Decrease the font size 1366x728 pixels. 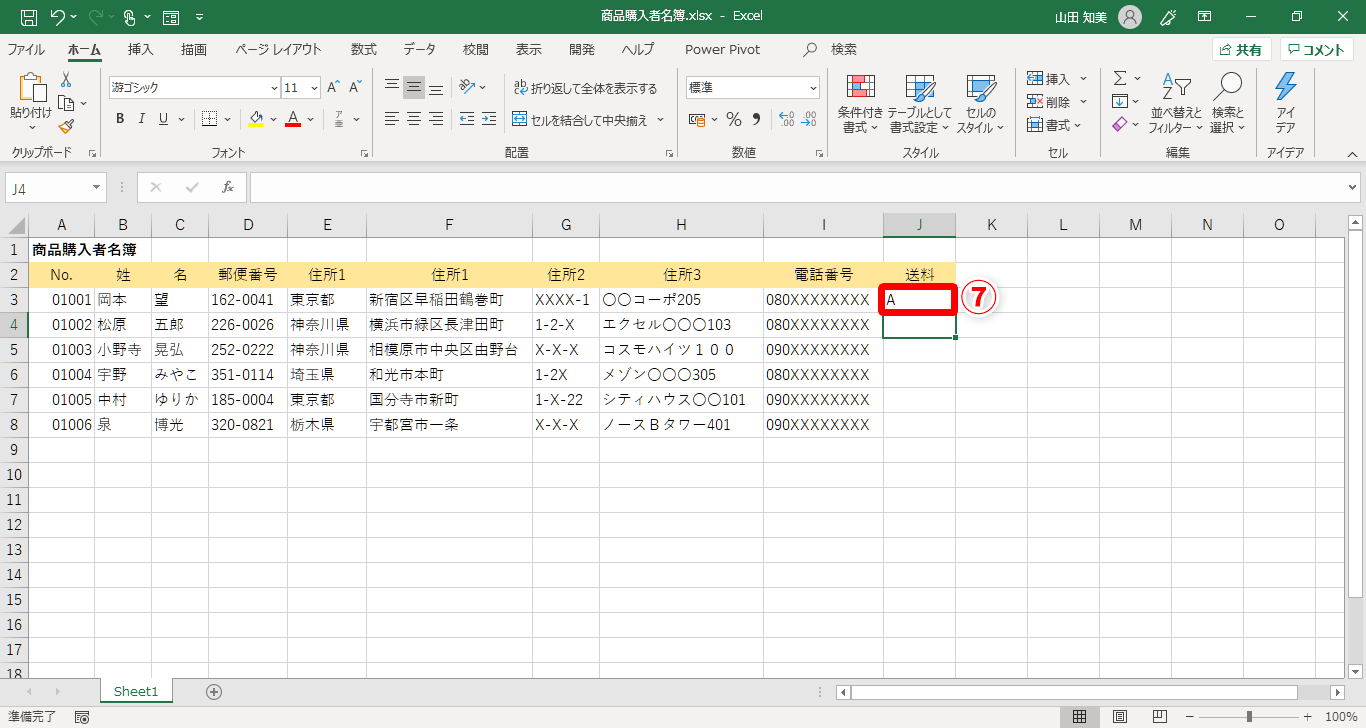click(x=356, y=87)
